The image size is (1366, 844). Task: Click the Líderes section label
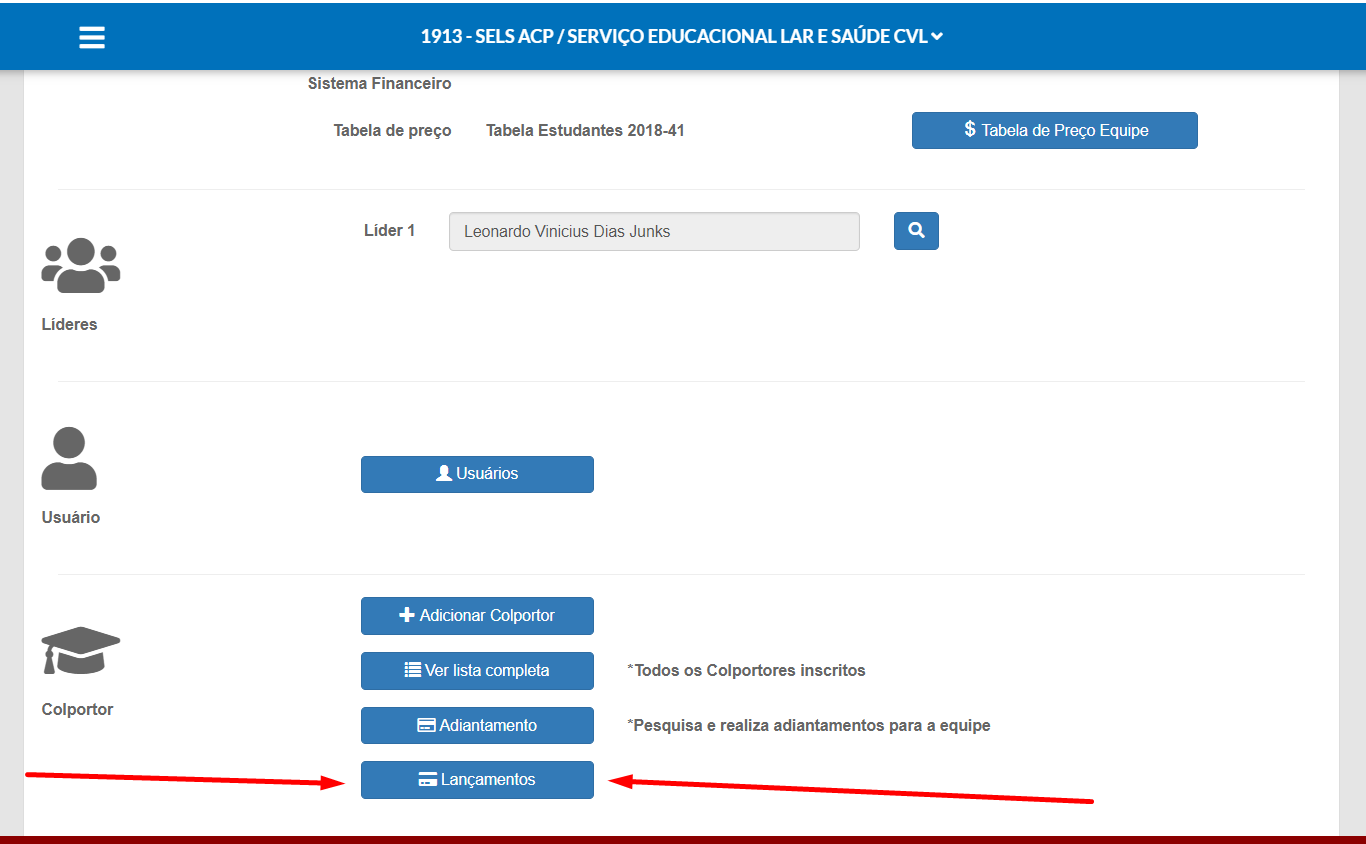[69, 325]
